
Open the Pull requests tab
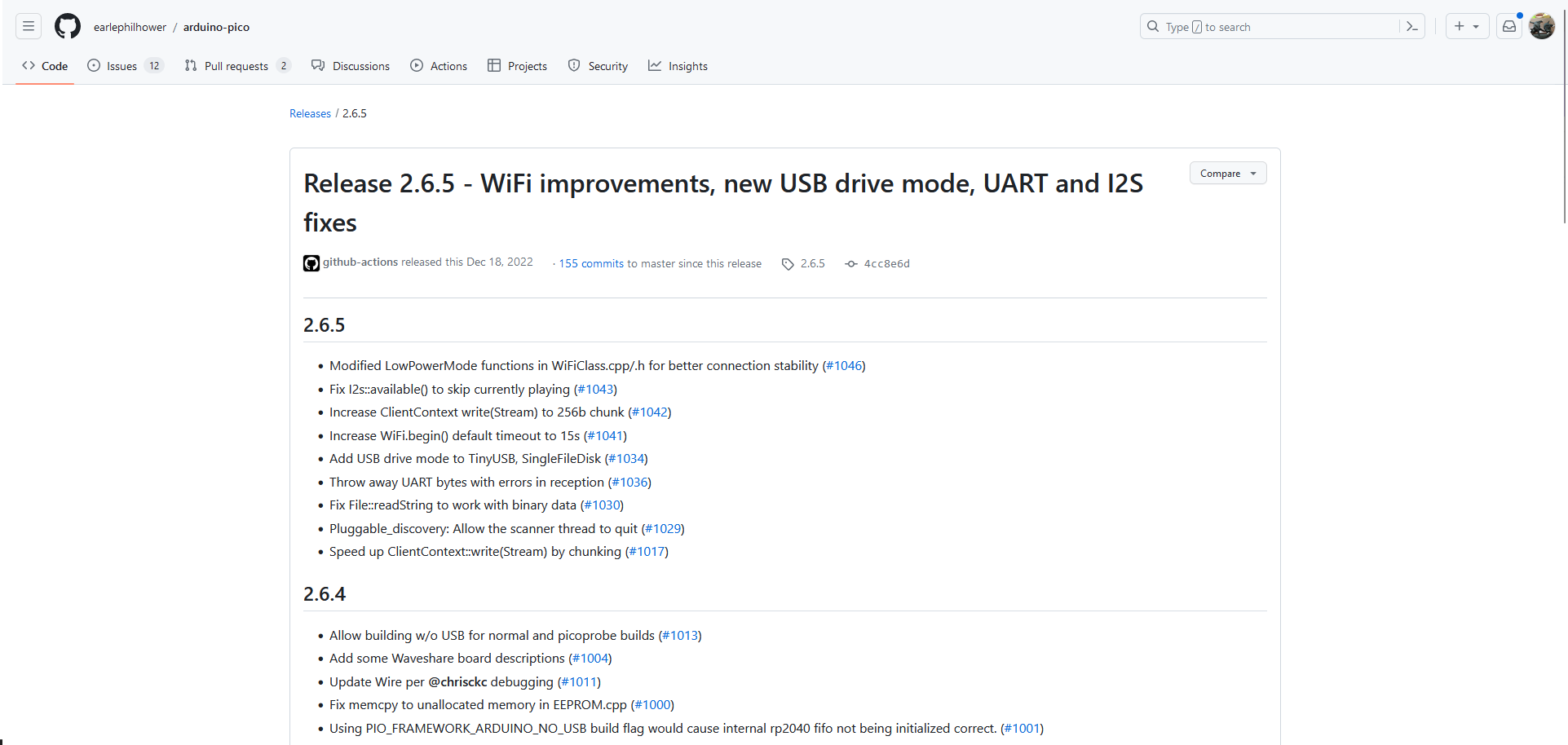tap(237, 66)
